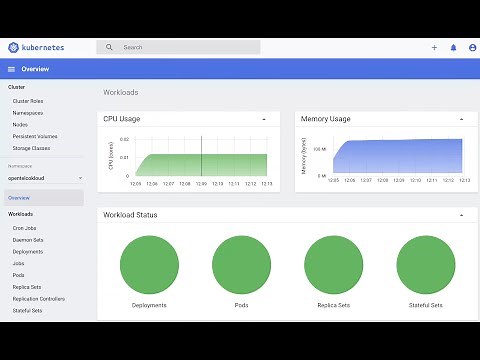Click the Workloads page heading

coord(121,92)
